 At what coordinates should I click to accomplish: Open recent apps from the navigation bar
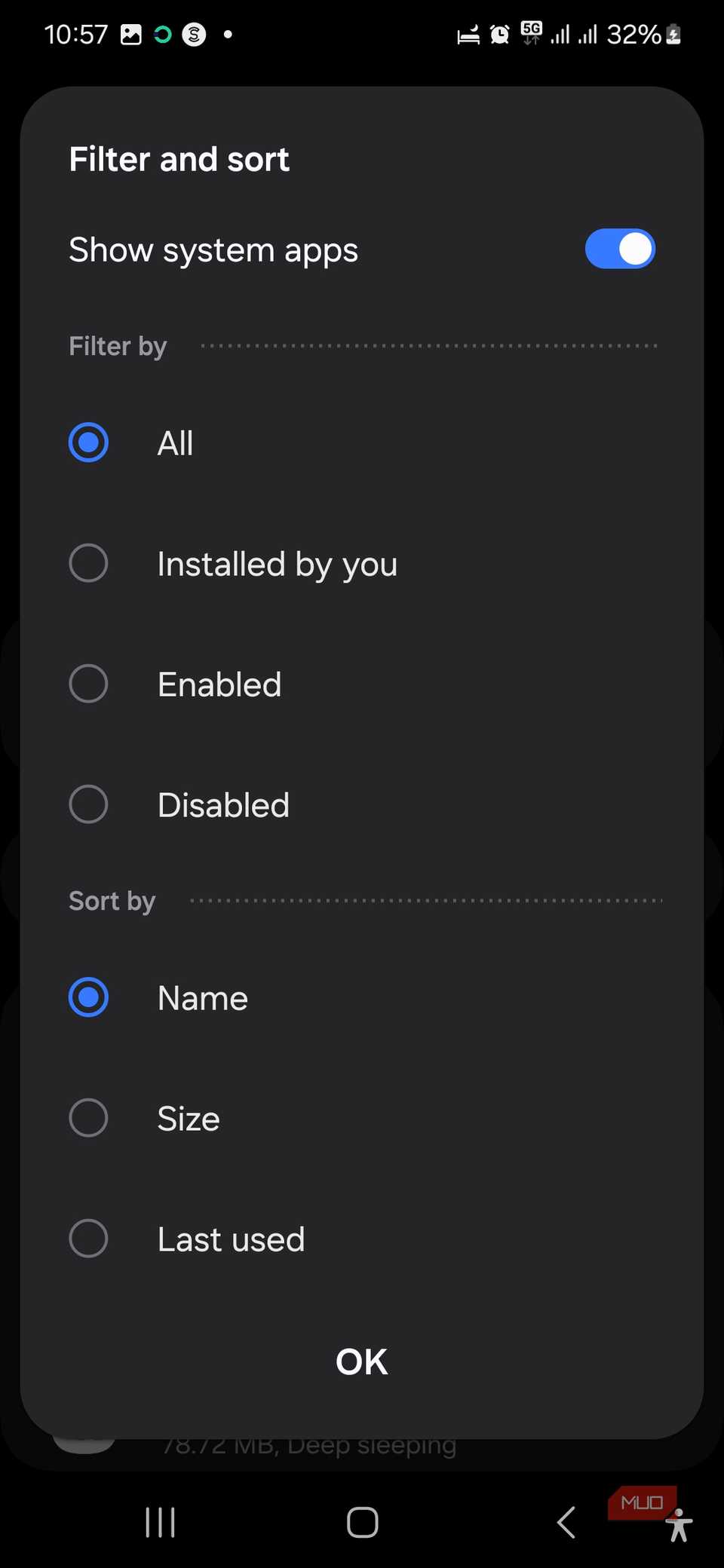(x=160, y=1521)
